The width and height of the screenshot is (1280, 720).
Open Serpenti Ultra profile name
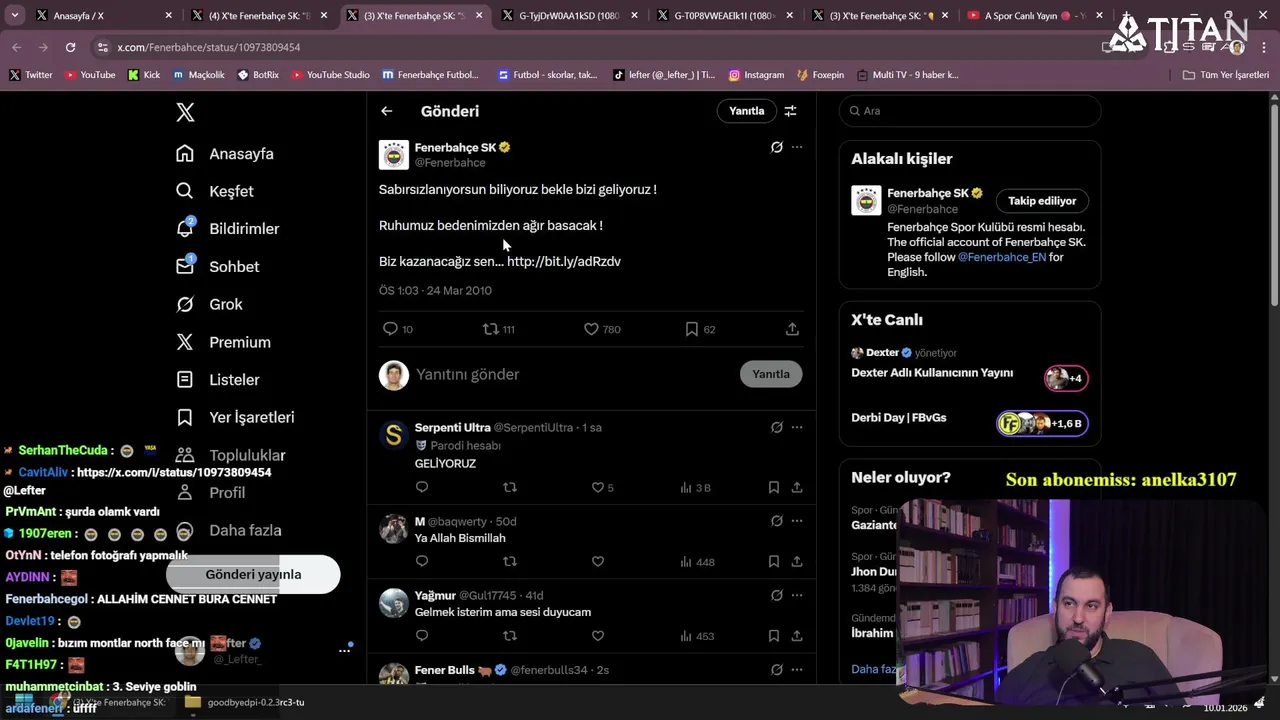453,428
